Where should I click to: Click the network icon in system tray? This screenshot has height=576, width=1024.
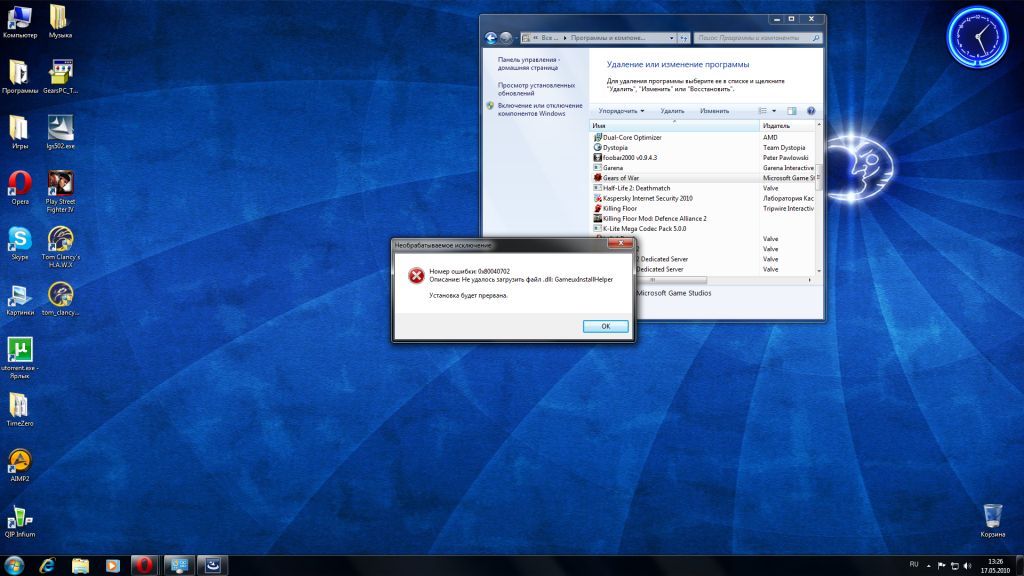pos(954,566)
